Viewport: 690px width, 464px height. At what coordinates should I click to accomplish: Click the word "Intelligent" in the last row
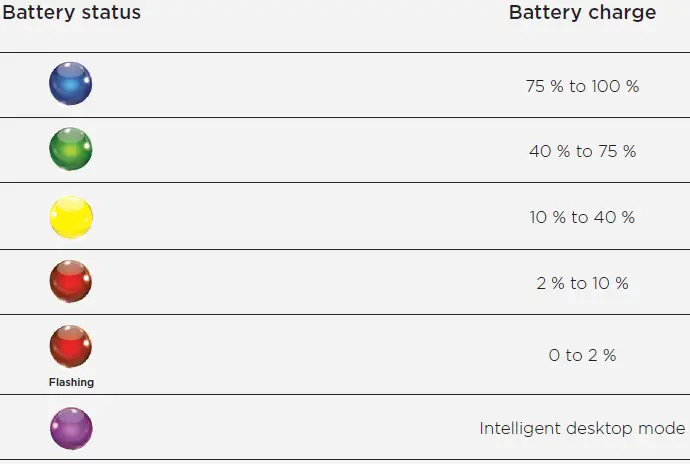pos(517,429)
